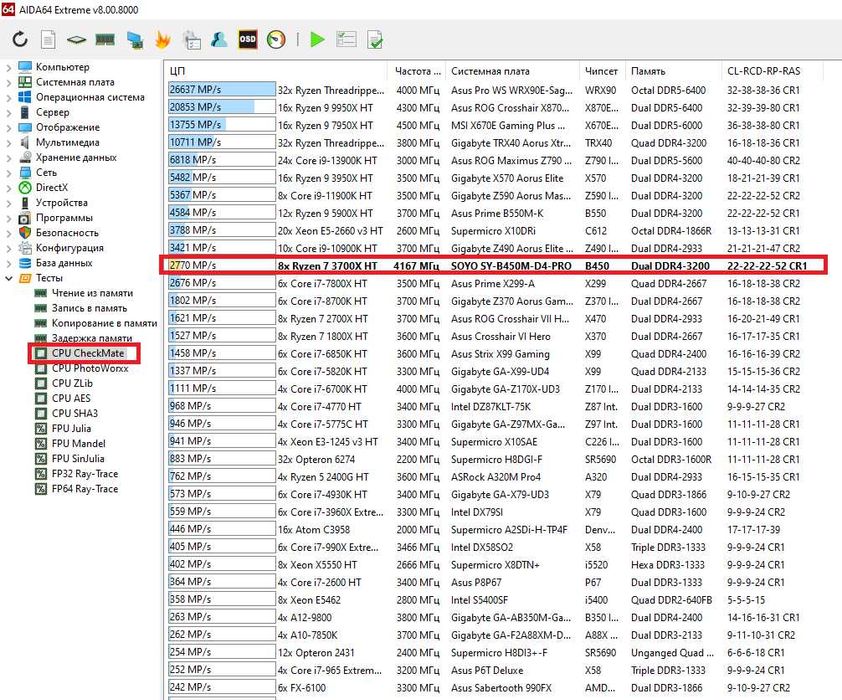This screenshot has height=700, width=842.
Task: Open the OSD panel icon
Action: pos(248,40)
